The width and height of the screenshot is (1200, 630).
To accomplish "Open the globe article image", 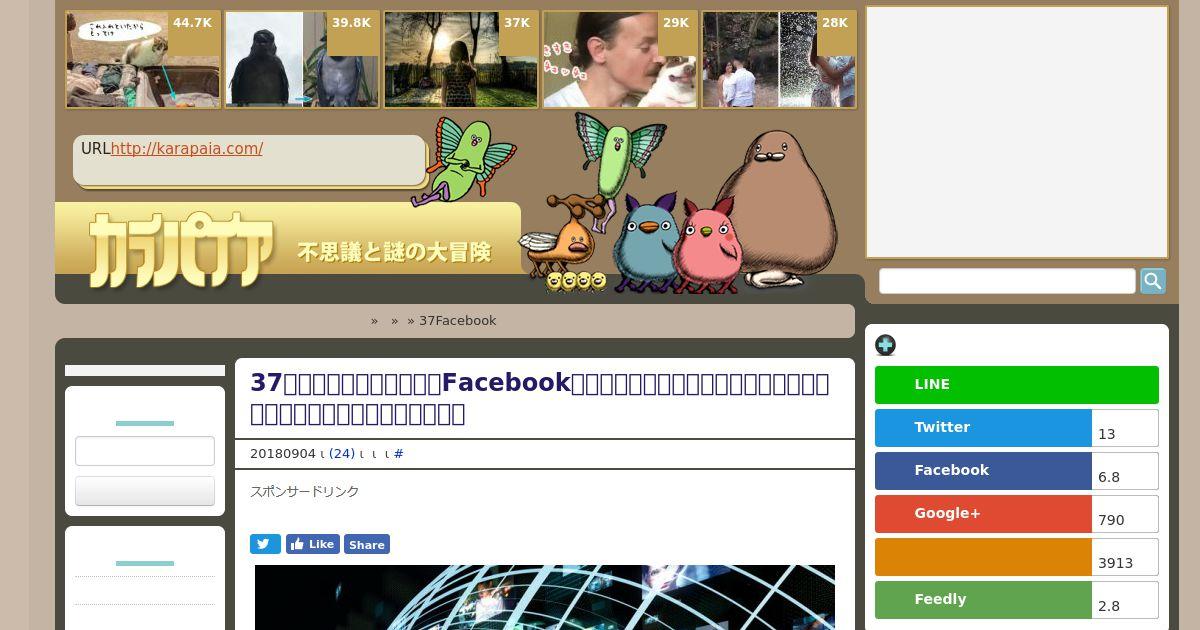I will tap(545, 597).
